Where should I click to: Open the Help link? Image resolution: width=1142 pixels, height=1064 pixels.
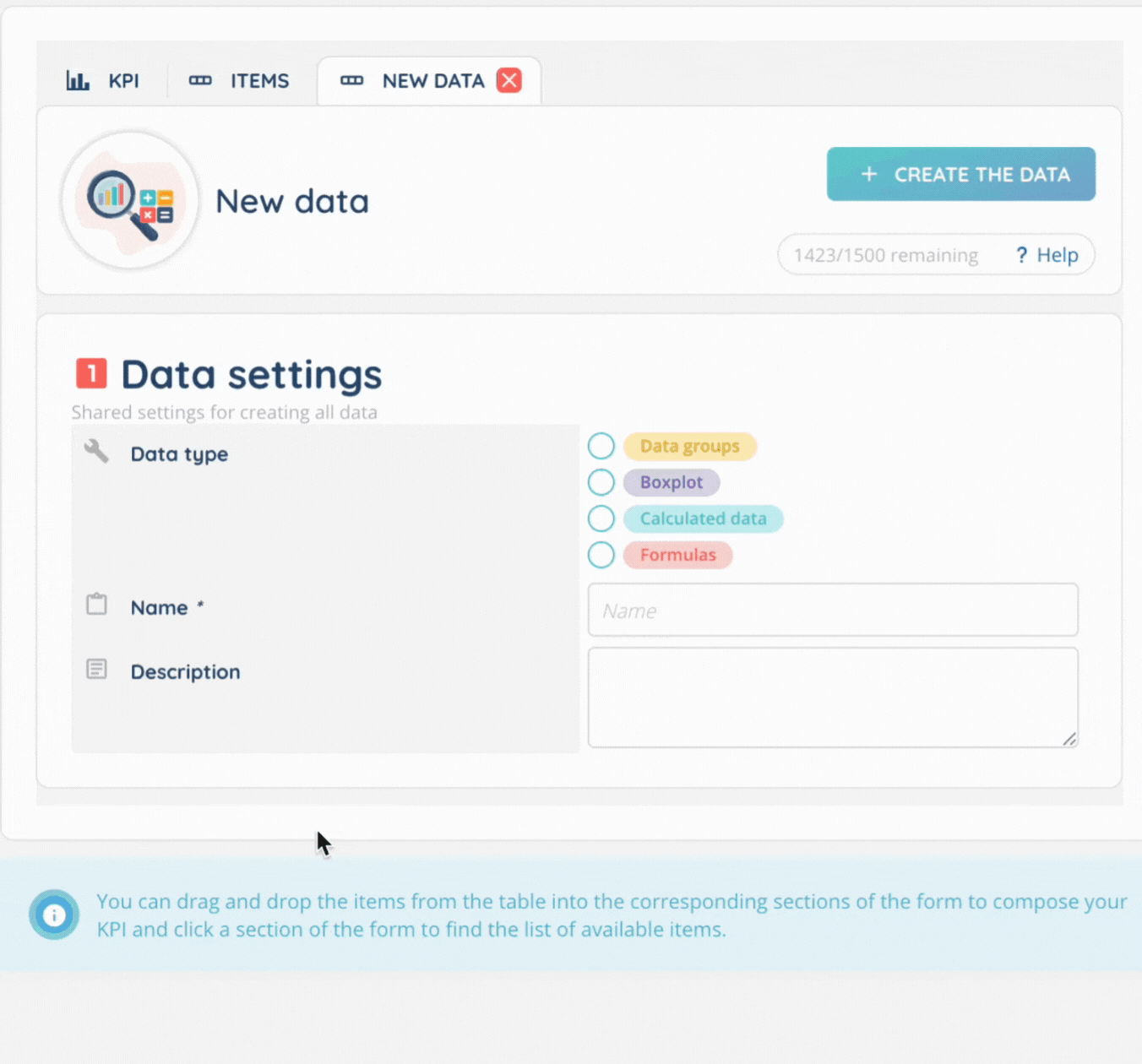(x=1047, y=255)
